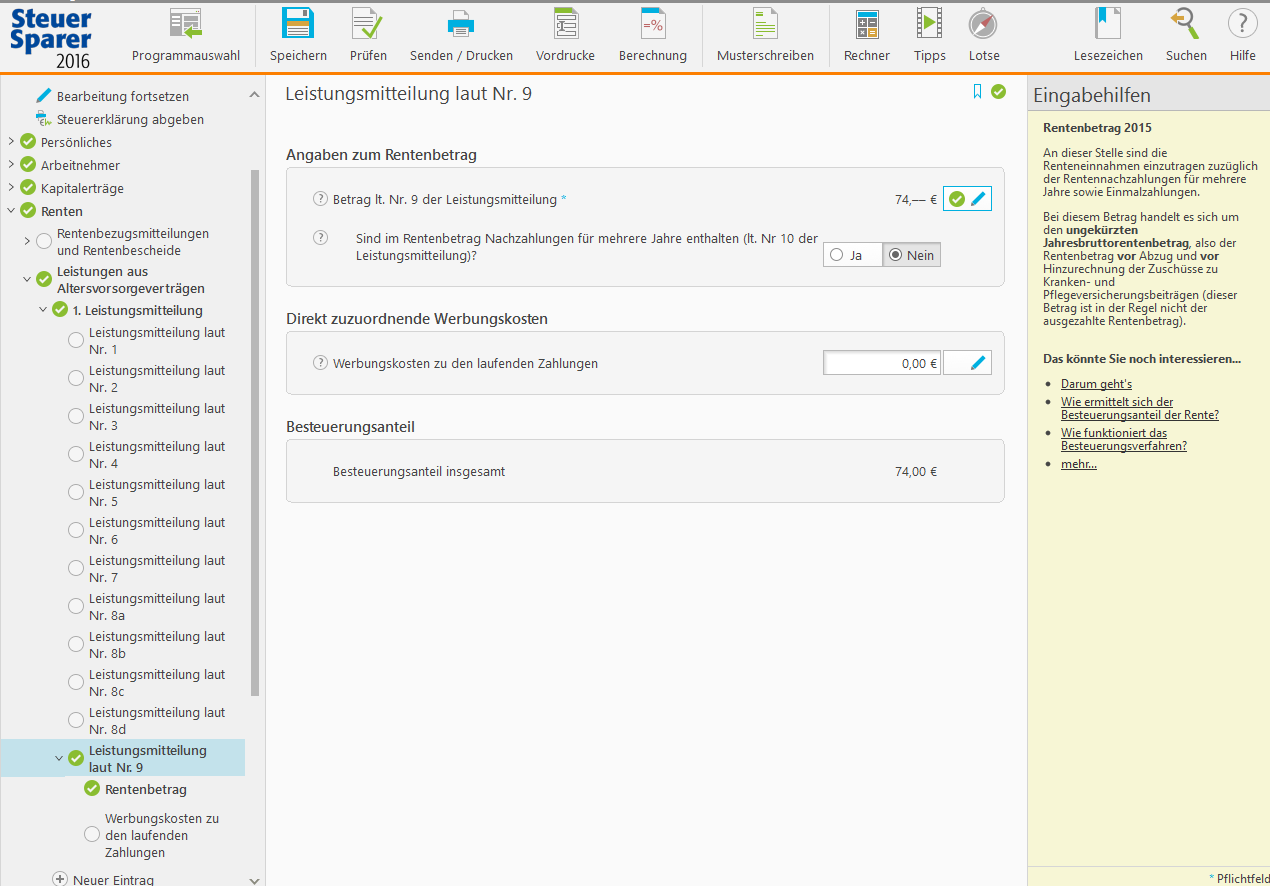Click the Werbungskosten amount input field
The image size is (1270, 886).
pos(882,363)
